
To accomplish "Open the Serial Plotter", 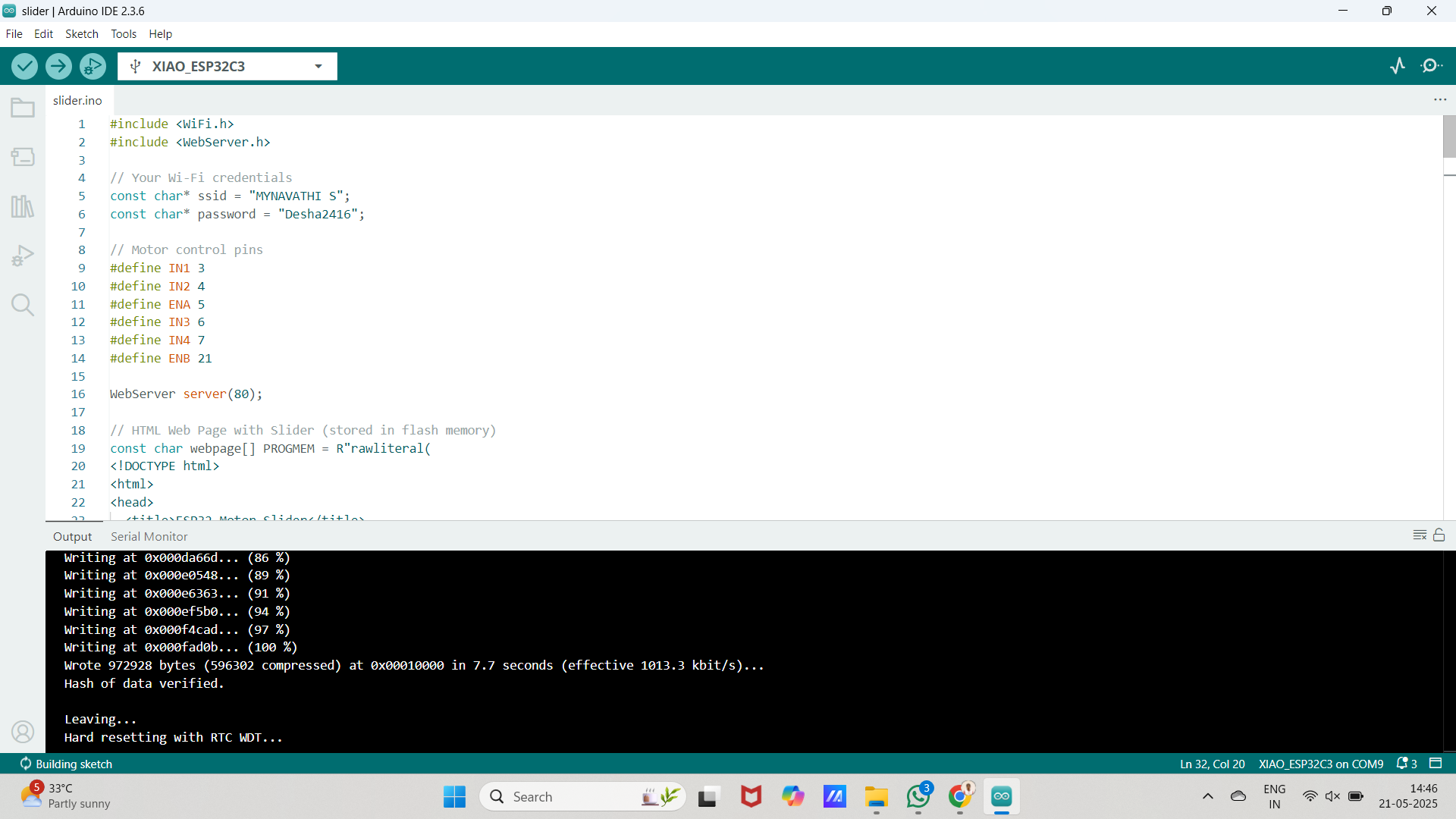I will pos(1398,66).
